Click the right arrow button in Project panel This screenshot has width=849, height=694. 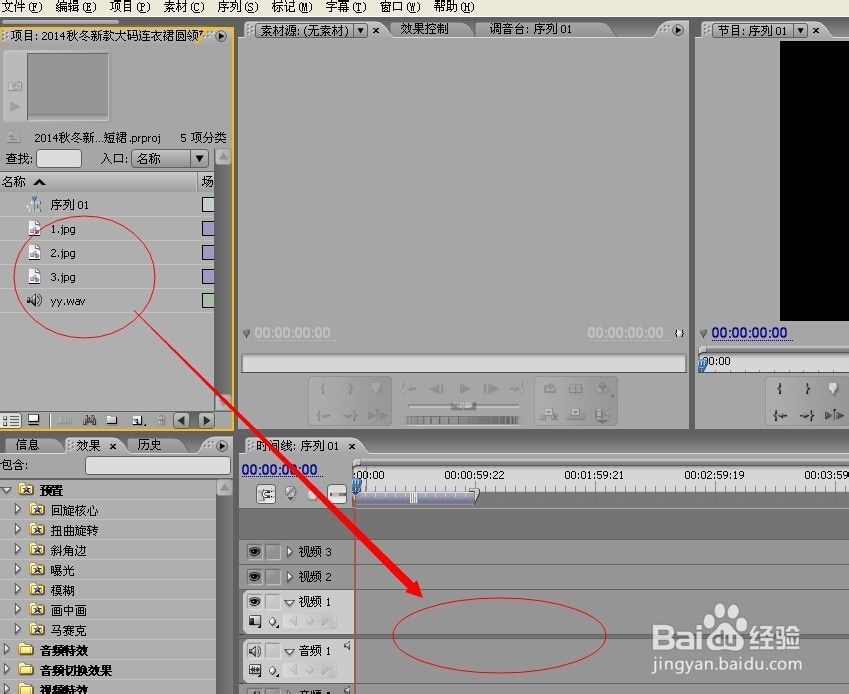pyautogui.click(x=206, y=421)
